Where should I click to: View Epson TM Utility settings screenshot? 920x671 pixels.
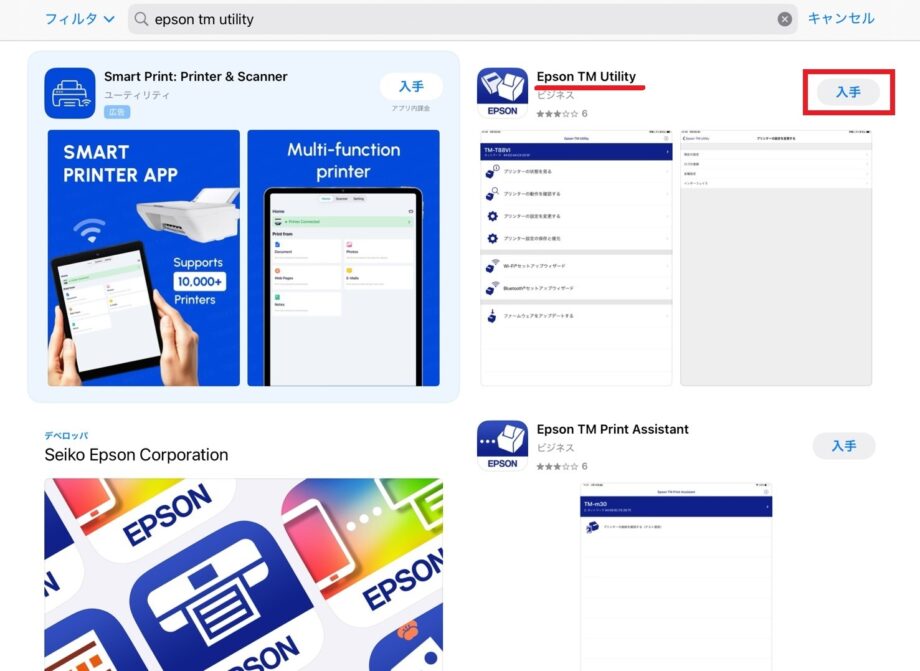tap(776, 258)
